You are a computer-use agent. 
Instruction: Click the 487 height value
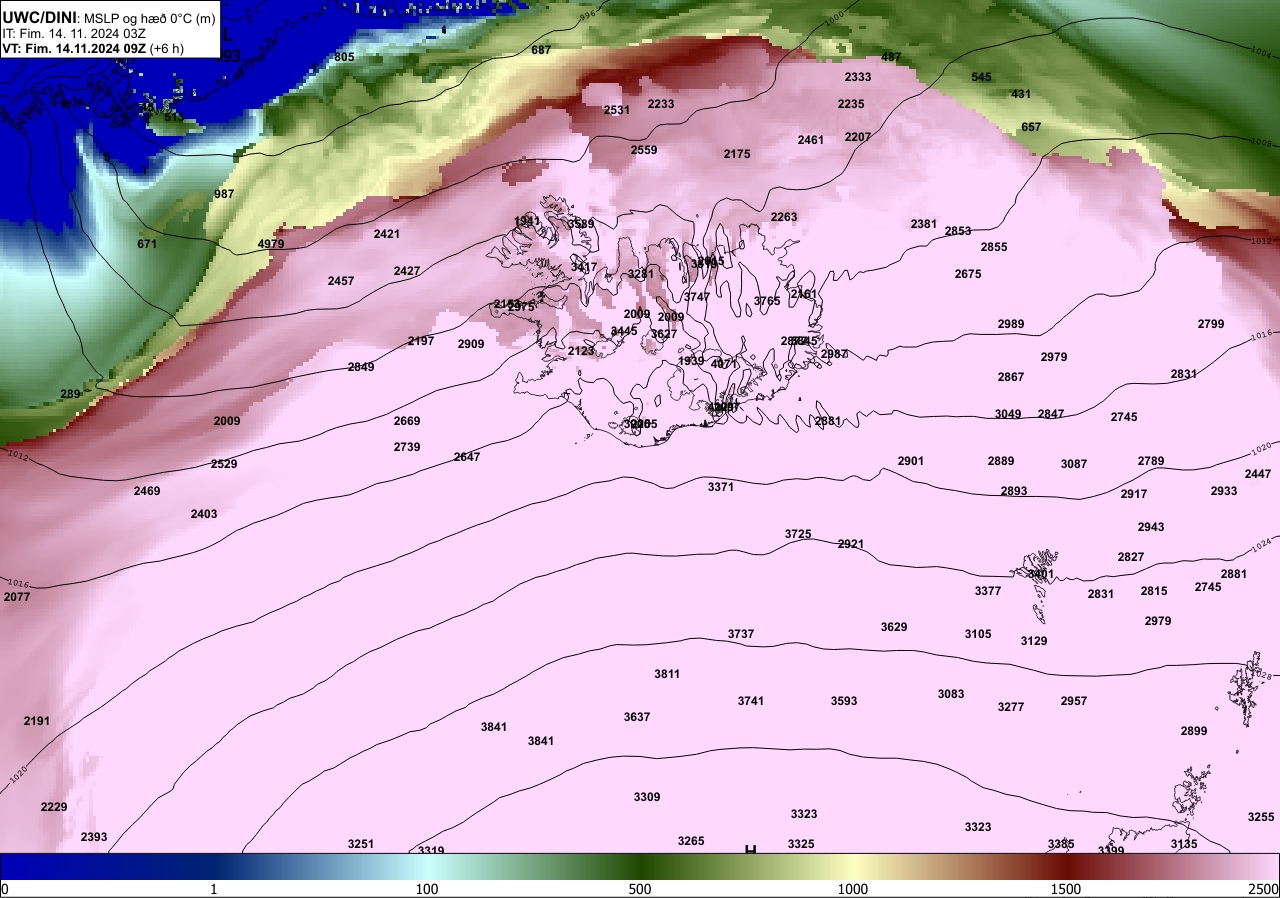point(891,57)
